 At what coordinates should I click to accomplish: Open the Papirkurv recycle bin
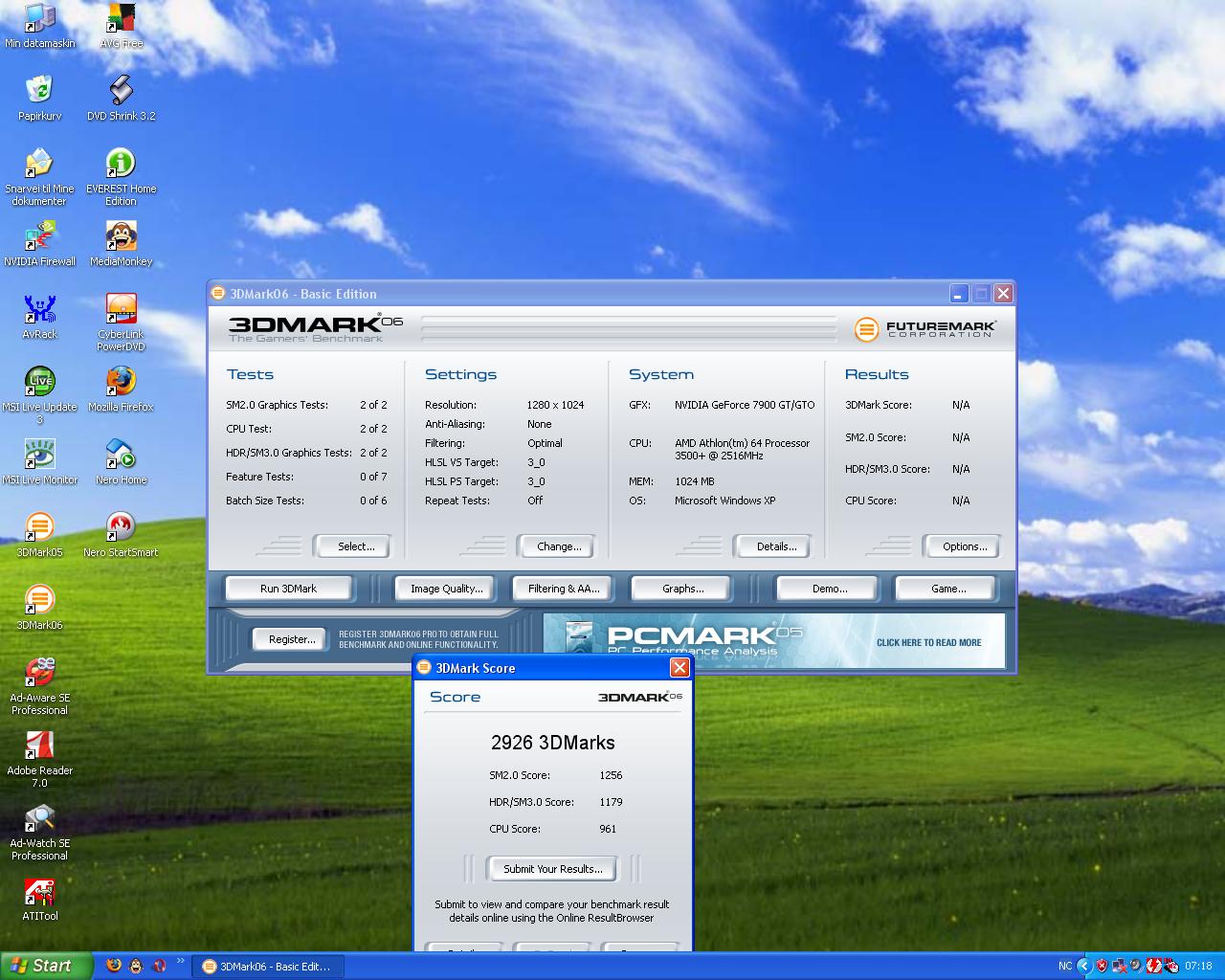[39, 97]
